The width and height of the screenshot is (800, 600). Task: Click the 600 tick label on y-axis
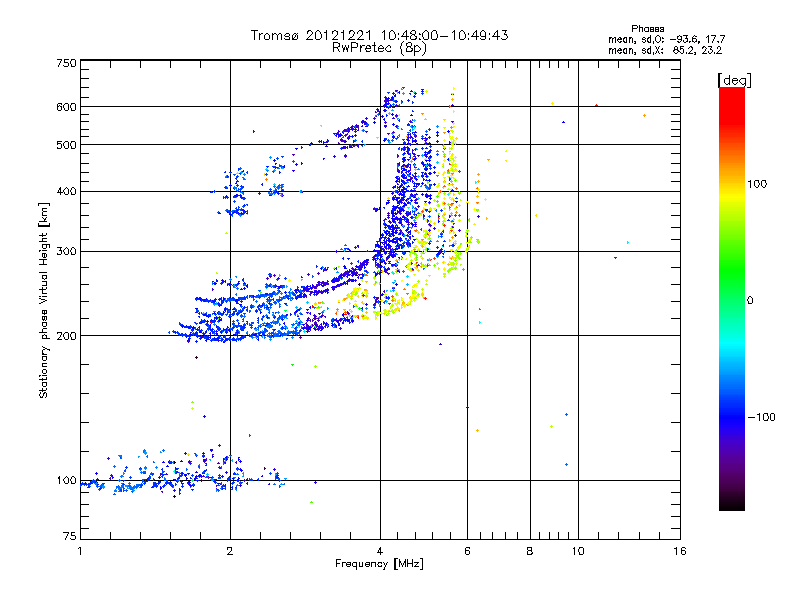click(x=66, y=107)
